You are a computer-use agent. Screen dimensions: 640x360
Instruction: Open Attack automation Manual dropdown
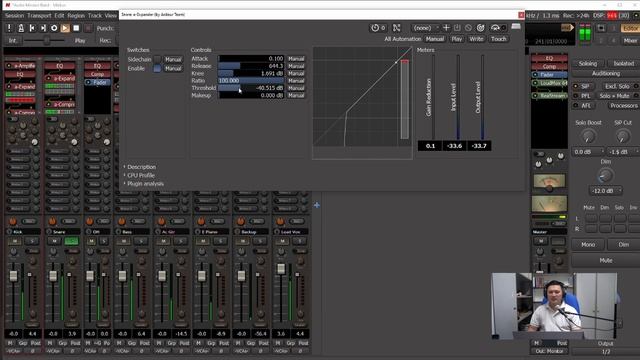(296, 59)
